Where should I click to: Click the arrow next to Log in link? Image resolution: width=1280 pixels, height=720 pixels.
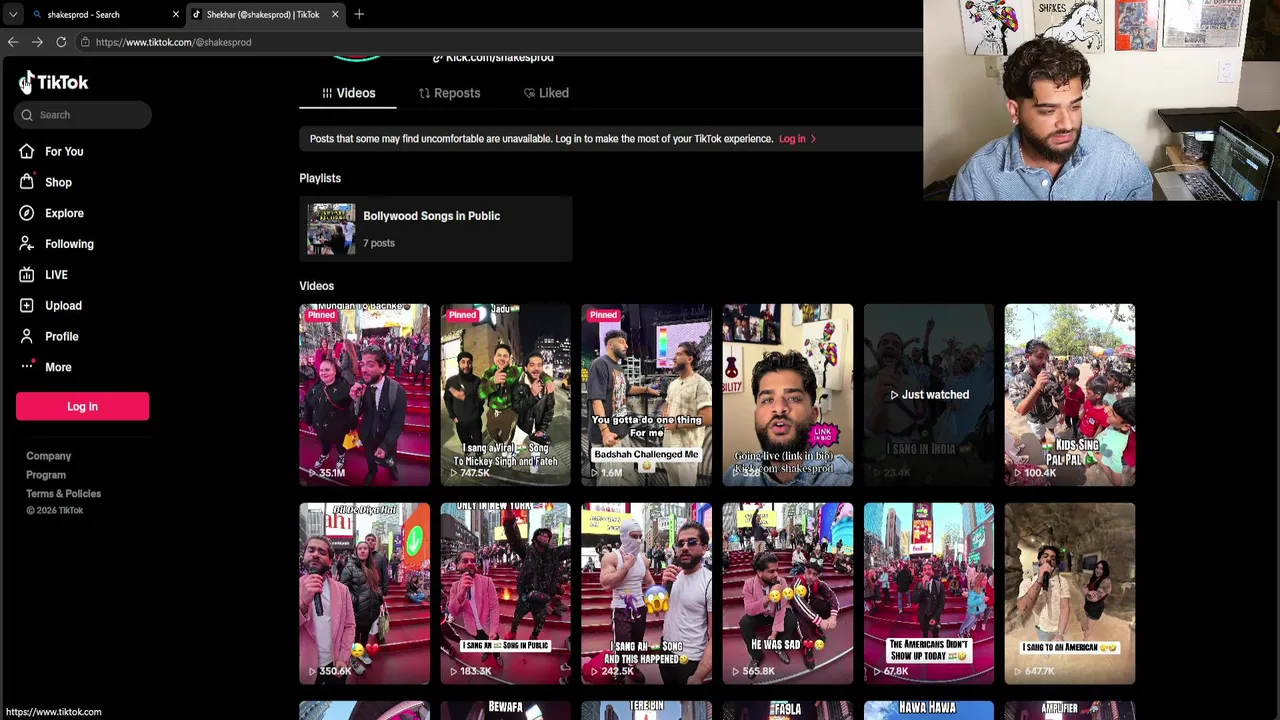click(813, 139)
